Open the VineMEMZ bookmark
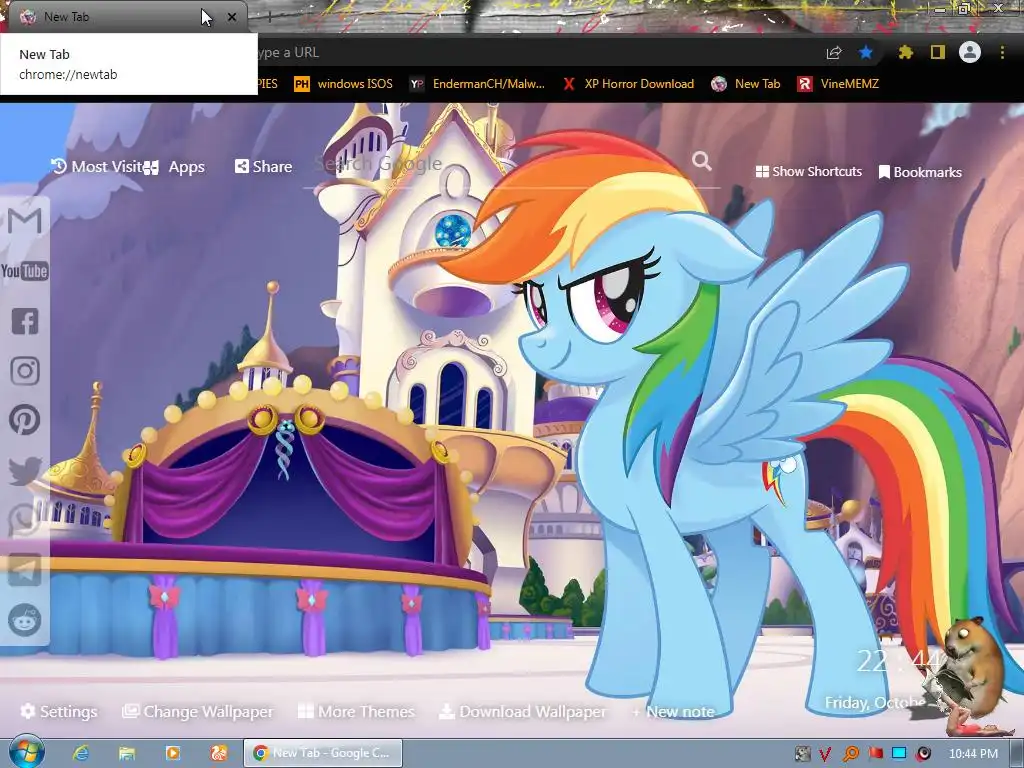The width and height of the screenshot is (1024, 768). (838, 84)
